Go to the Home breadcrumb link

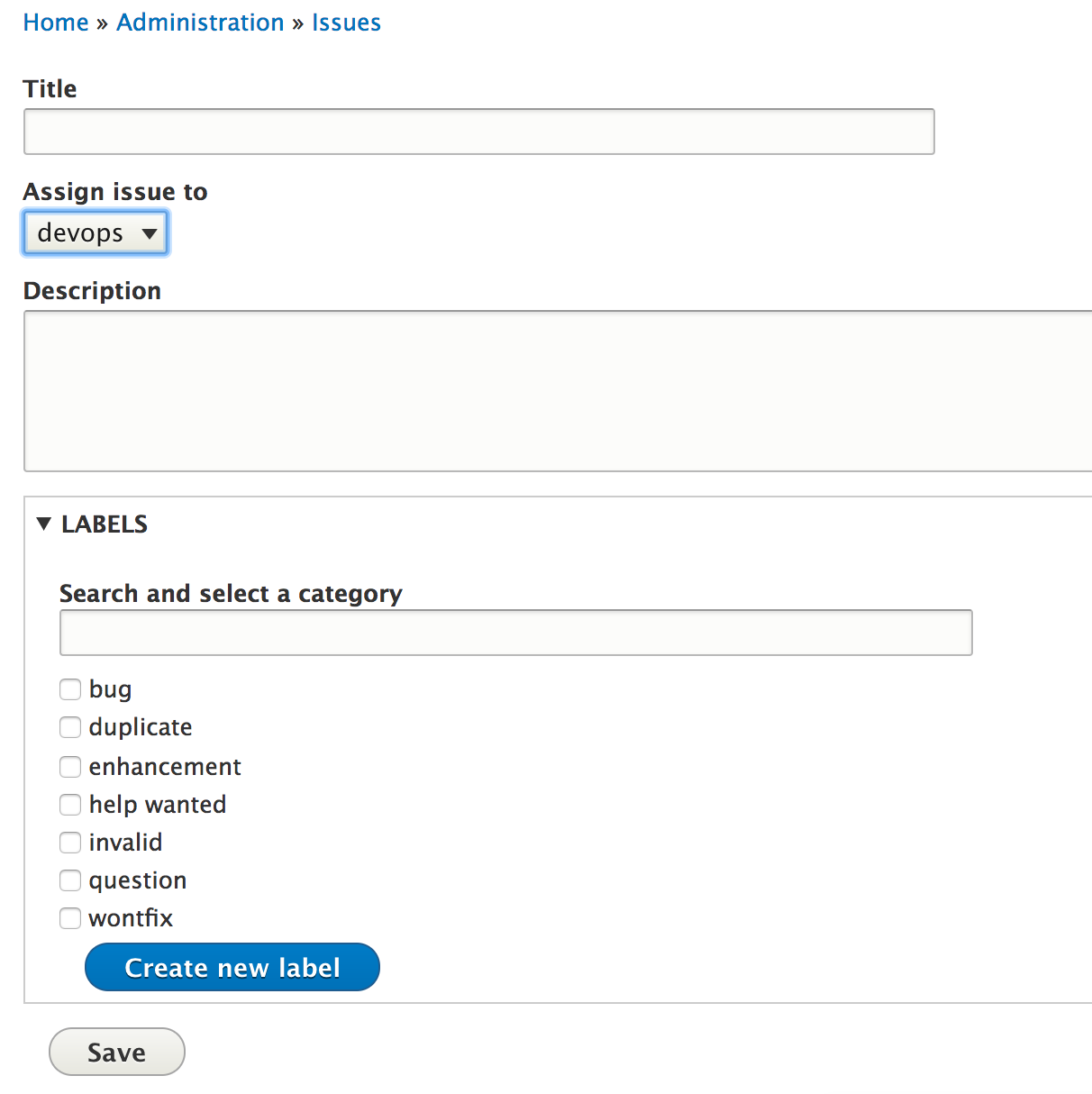[56, 23]
